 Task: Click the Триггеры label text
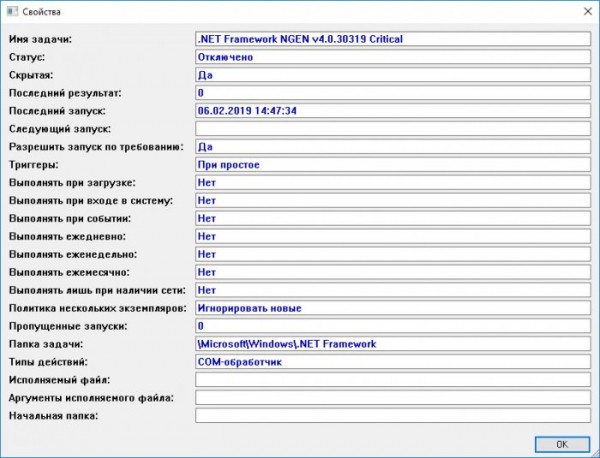(34, 165)
